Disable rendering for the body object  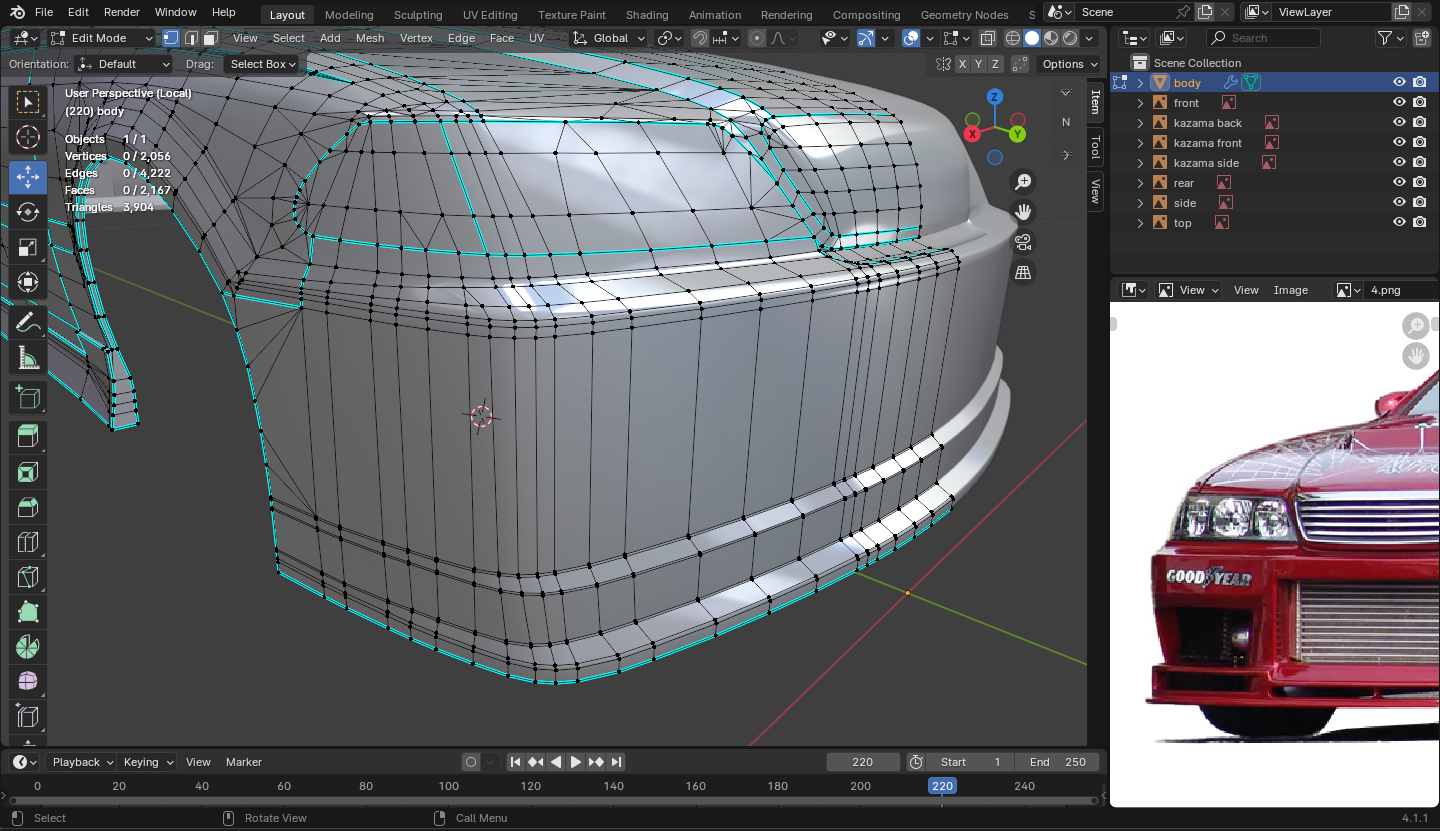1419,83
